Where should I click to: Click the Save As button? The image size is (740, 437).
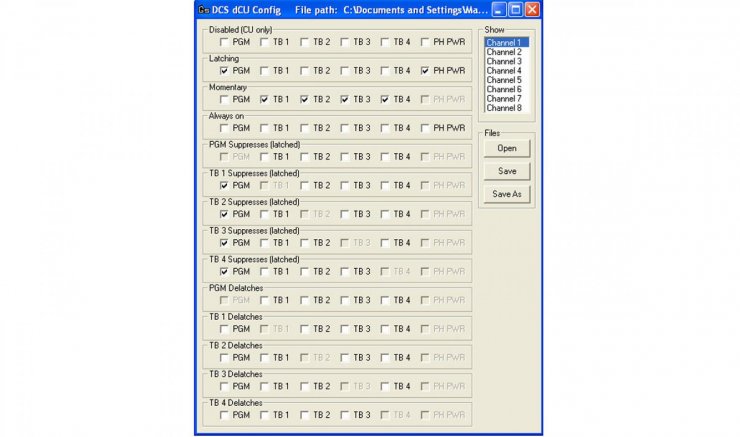[x=506, y=194]
